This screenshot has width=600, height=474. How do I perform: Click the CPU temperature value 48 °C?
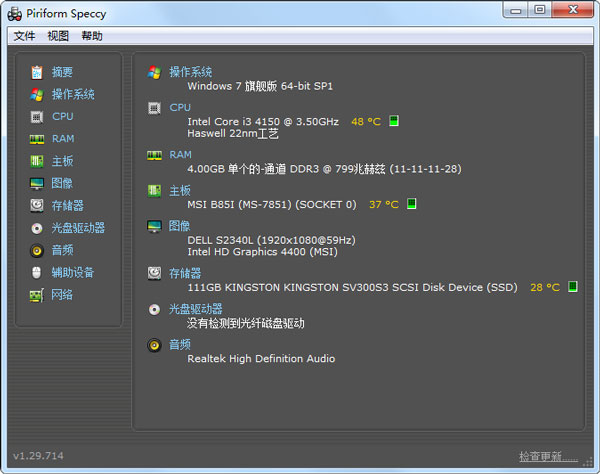point(366,122)
